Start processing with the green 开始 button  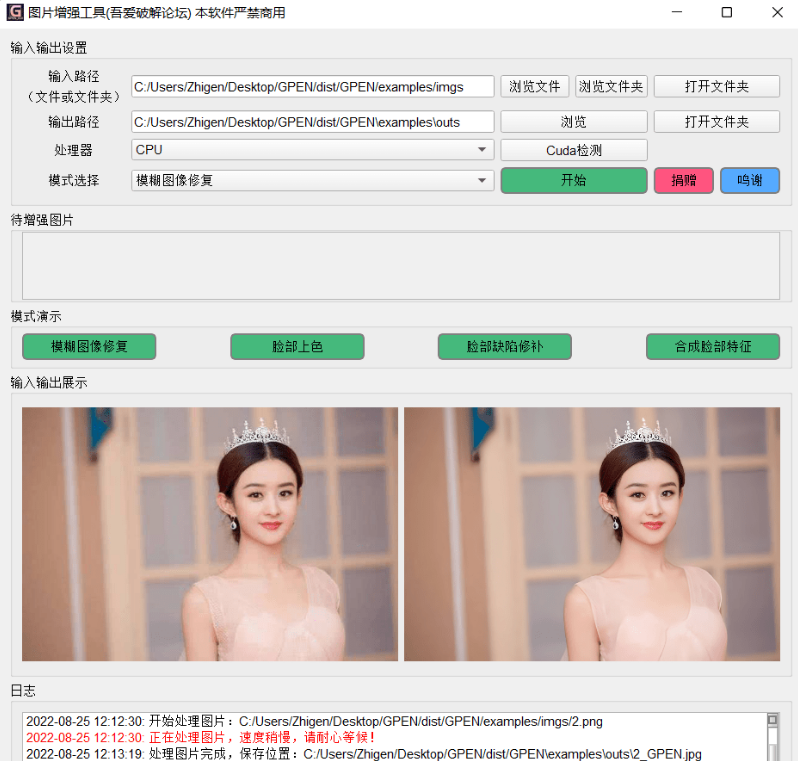574,180
